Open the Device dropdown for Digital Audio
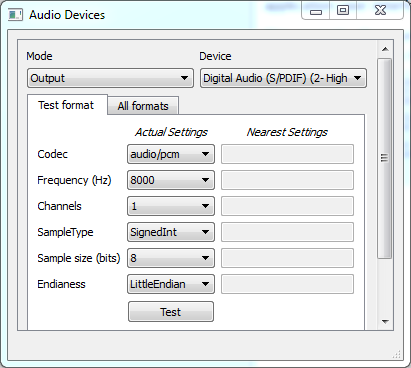Viewport: 411px width, 368px height. pos(283,78)
